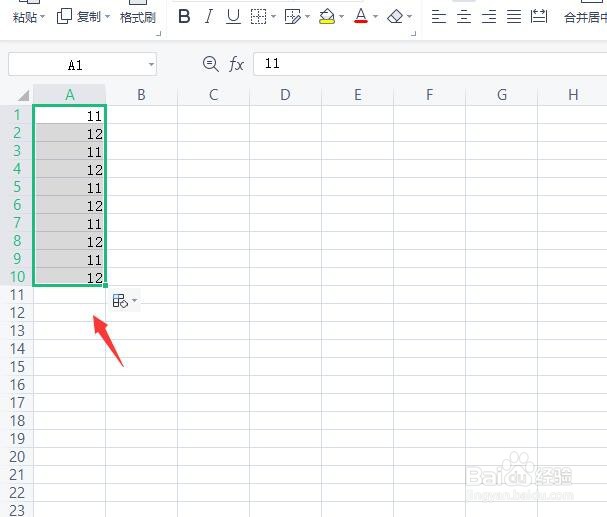The height and width of the screenshot is (517, 607).
Task: Open 复制 copy dropdown arrow
Action: pos(107,17)
